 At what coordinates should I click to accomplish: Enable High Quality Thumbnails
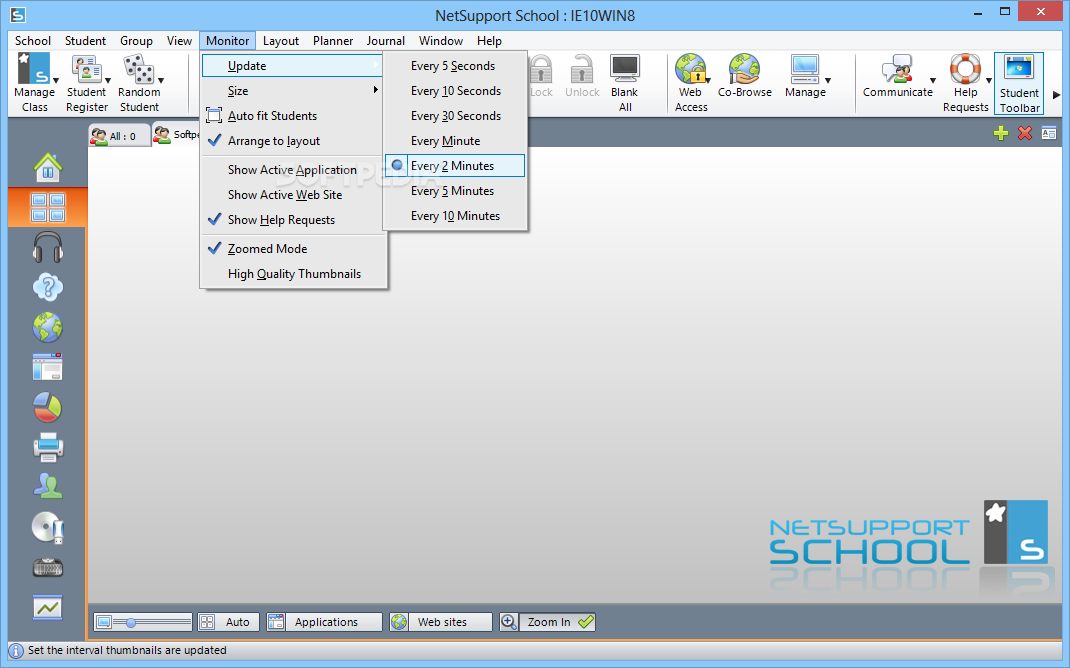293,274
